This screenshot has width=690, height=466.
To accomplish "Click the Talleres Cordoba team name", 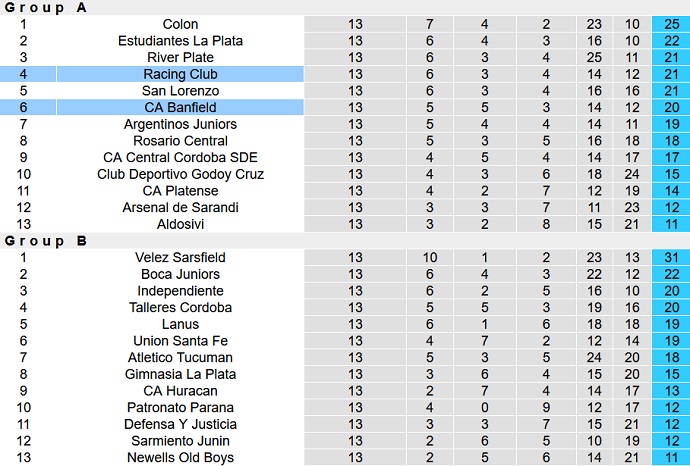I will 180,308.
